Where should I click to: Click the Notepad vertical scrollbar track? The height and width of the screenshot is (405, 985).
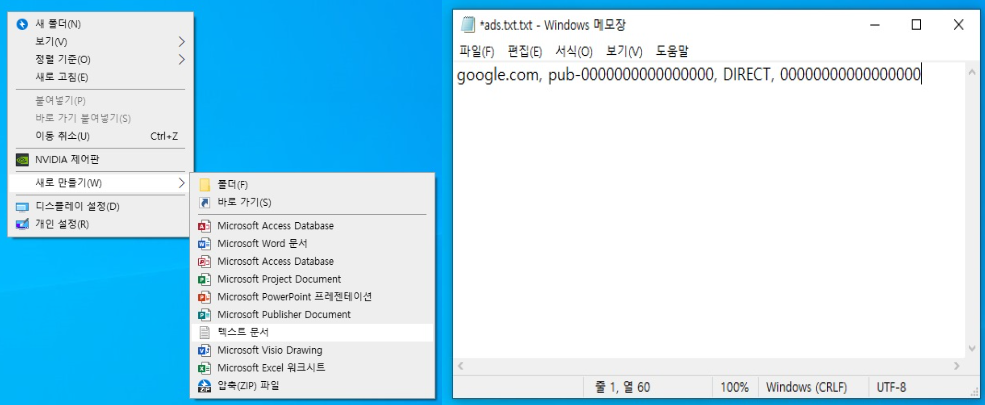tap(971, 210)
